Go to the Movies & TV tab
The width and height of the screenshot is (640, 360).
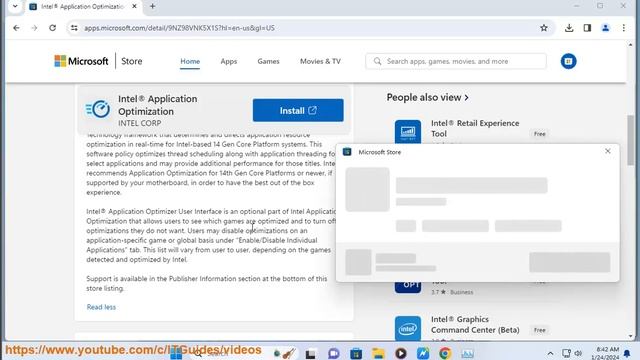pyautogui.click(x=320, y=61)
